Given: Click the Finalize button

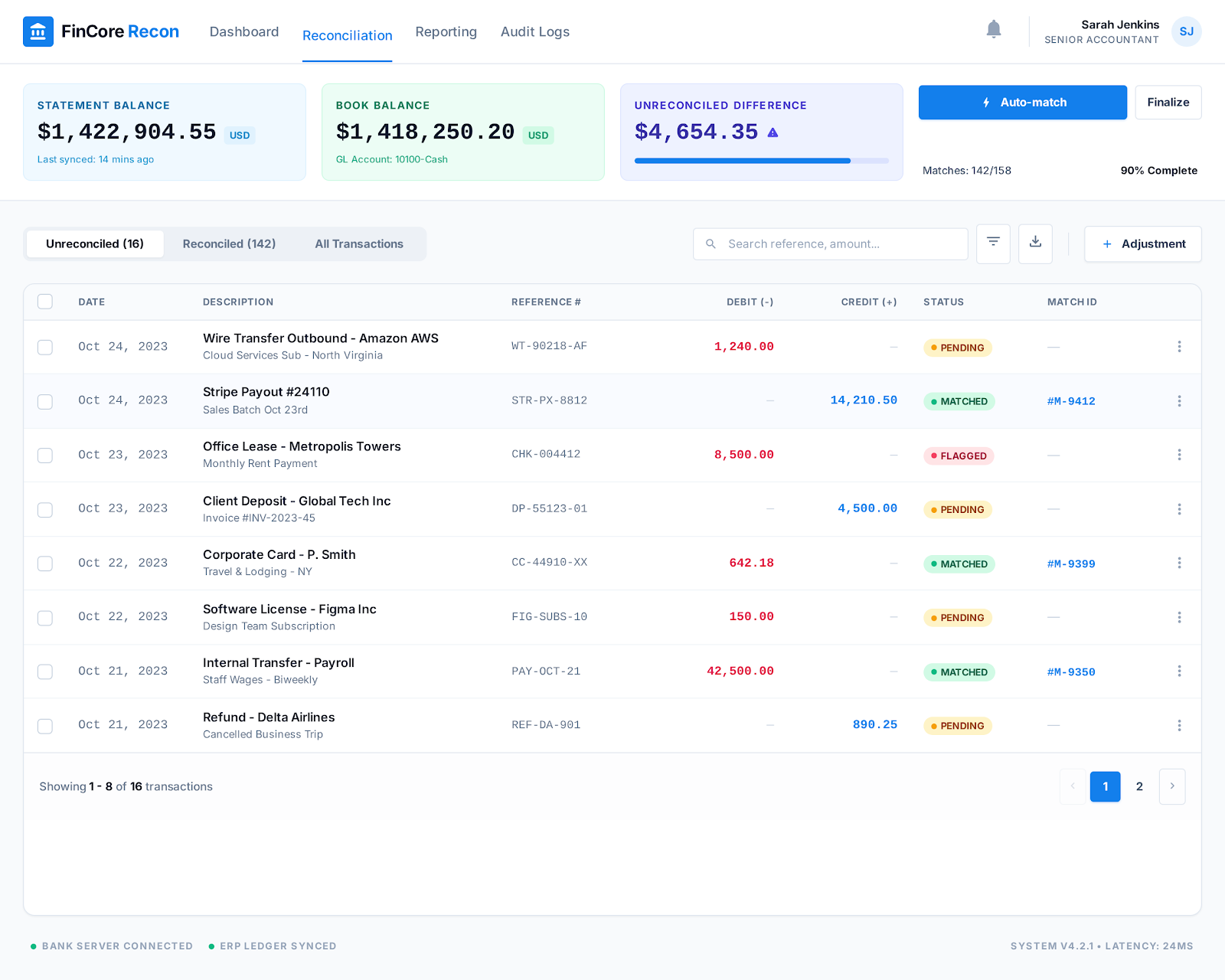Looking at the screenshot, I should (x=1168, y=102).
